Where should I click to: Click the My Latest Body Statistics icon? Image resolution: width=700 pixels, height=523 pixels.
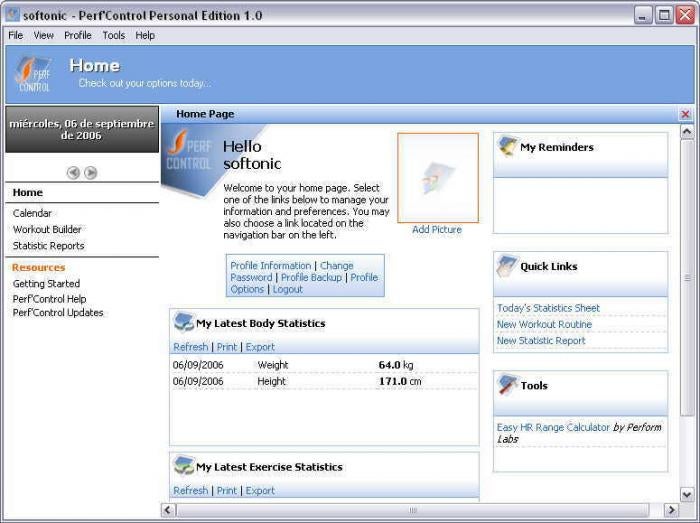(x=183, y=323)
